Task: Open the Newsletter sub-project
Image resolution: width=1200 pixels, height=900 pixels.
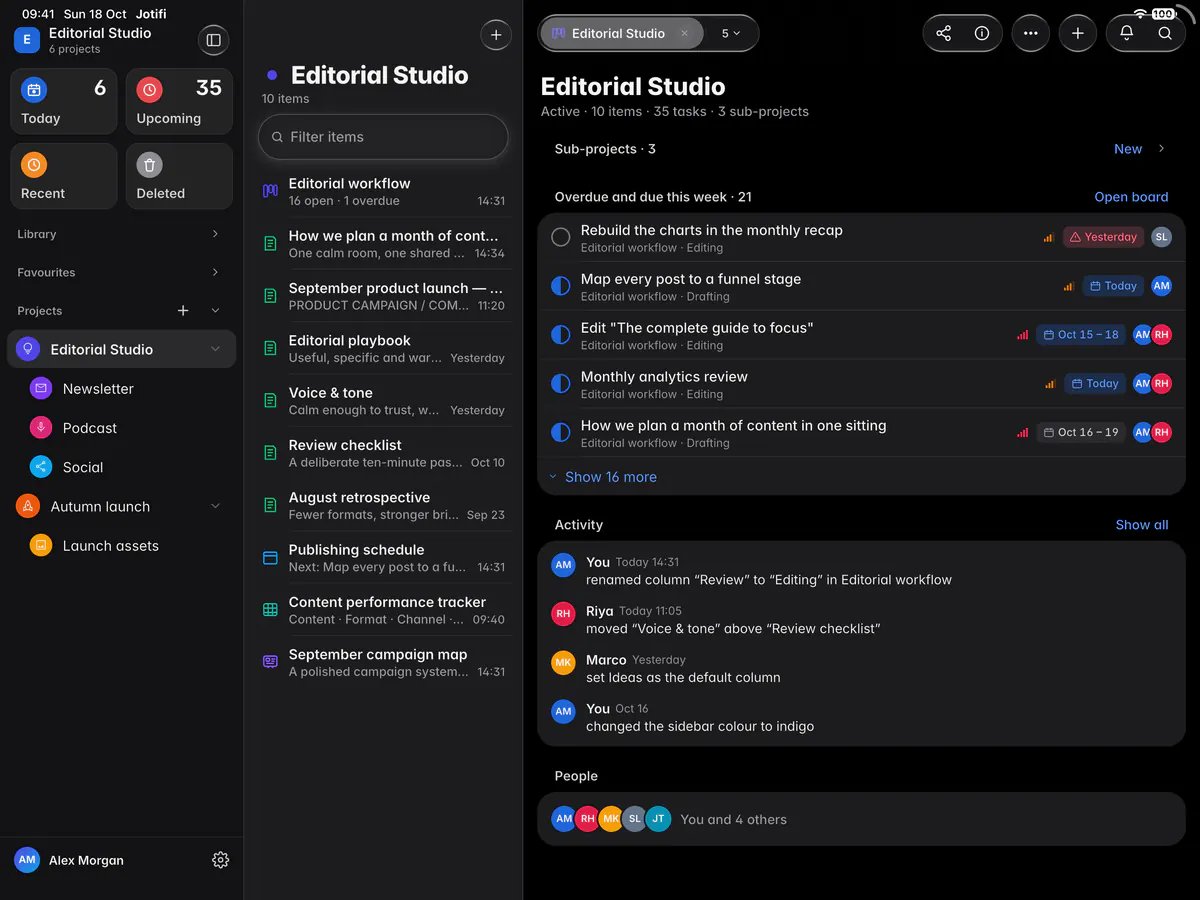Action: tap(121, 389)
